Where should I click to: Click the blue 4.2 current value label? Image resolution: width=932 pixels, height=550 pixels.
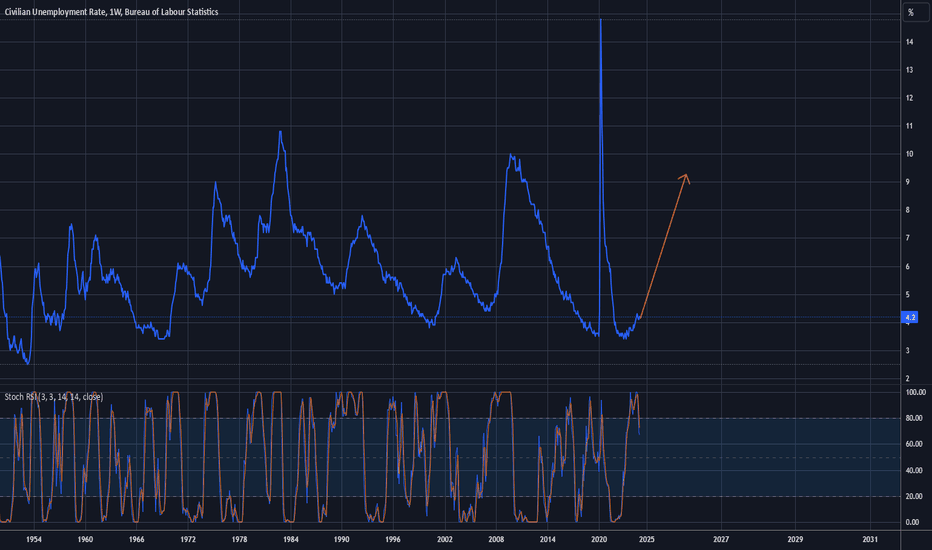(x=910, y=318)
